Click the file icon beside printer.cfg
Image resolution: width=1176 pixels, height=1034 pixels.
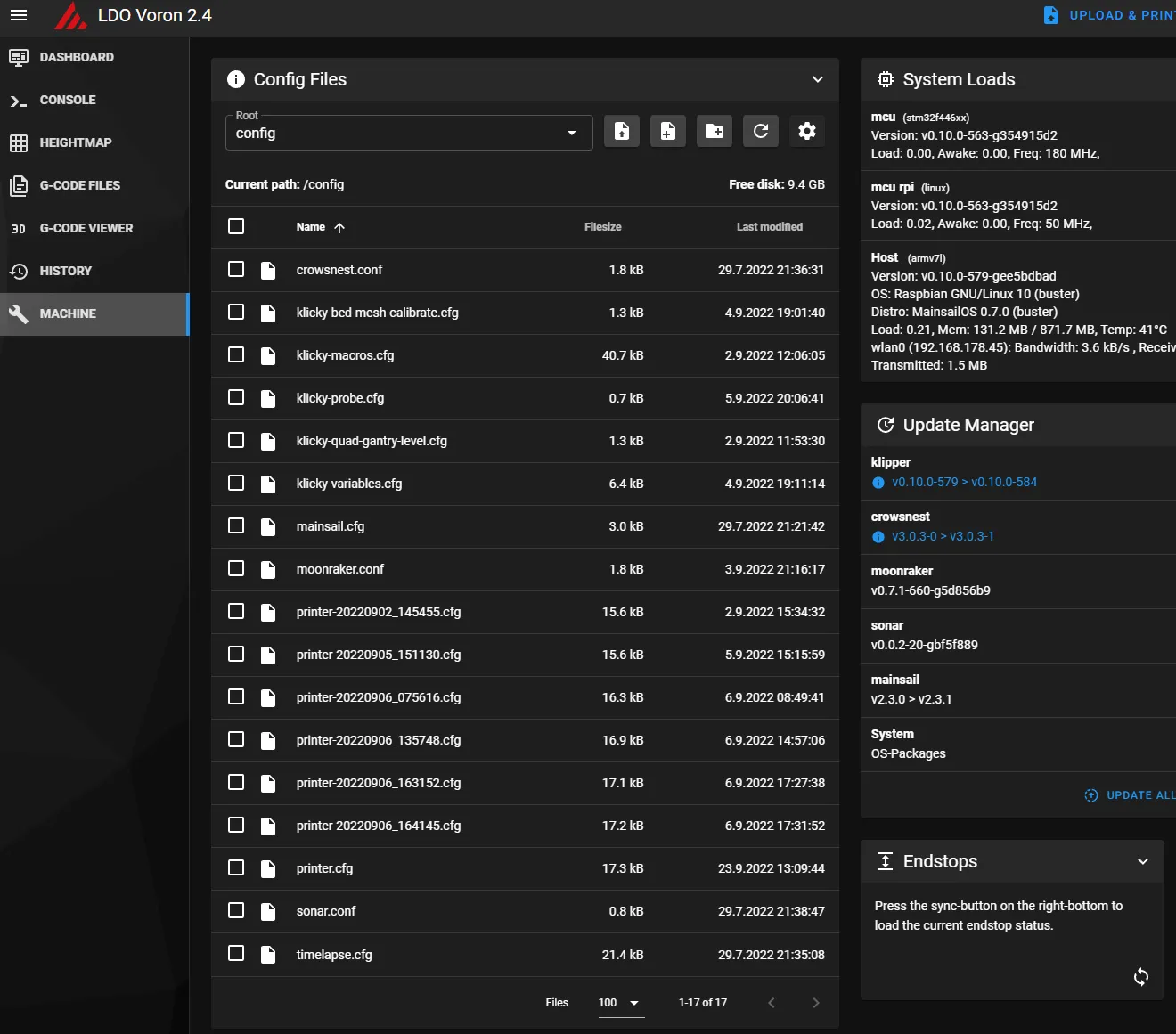click(x=268, y=868)
